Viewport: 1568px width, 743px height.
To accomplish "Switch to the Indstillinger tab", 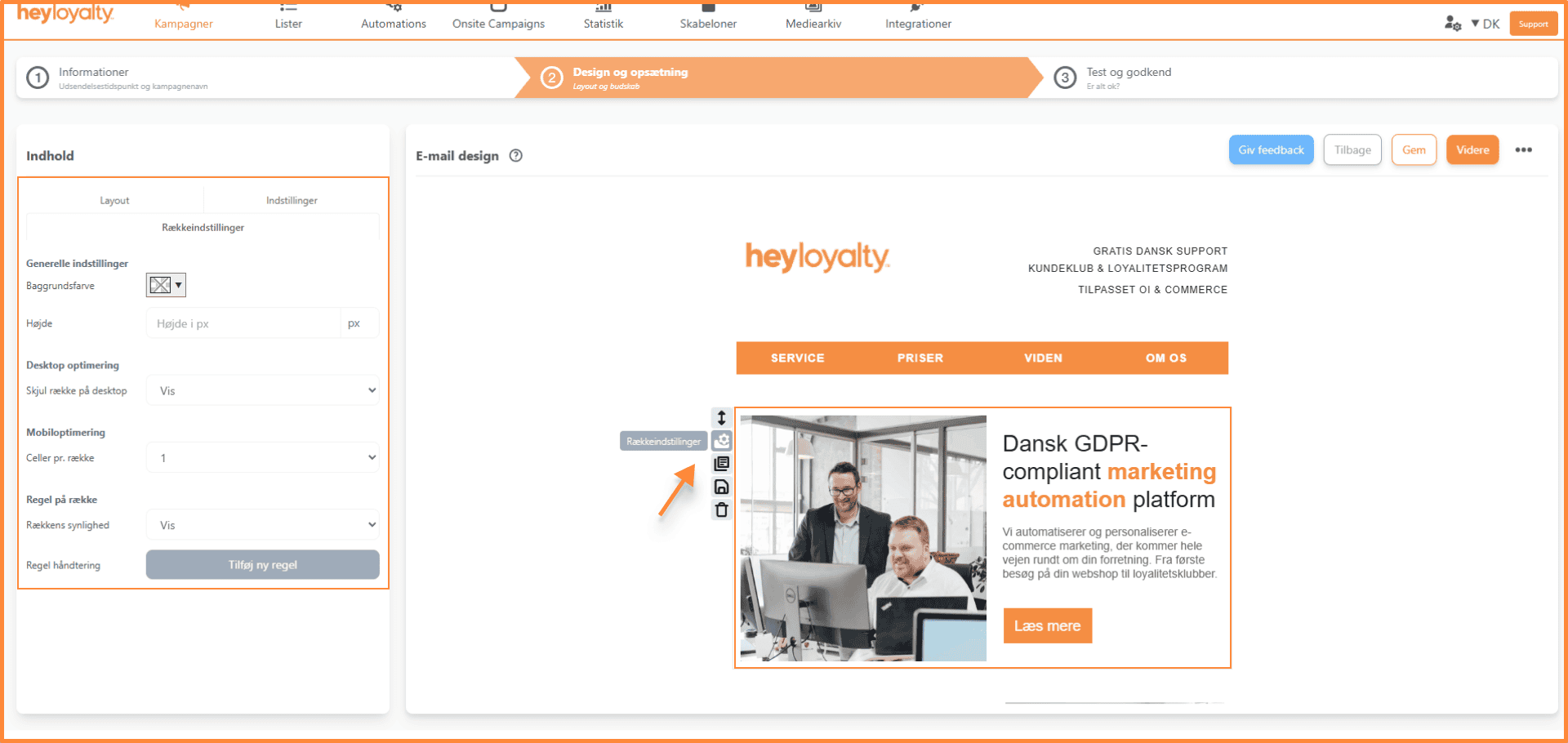I will (292, 200).
